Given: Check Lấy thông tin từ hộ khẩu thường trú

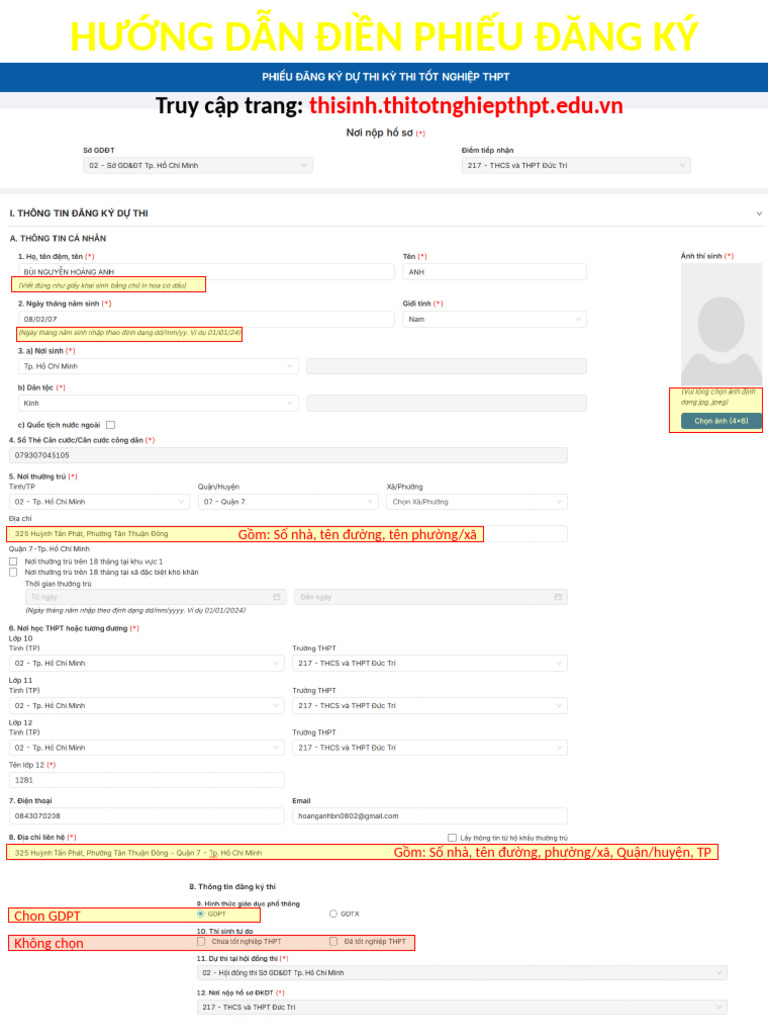Looking at the screenshot, I should pyautogui.click(x=452, y=837).
